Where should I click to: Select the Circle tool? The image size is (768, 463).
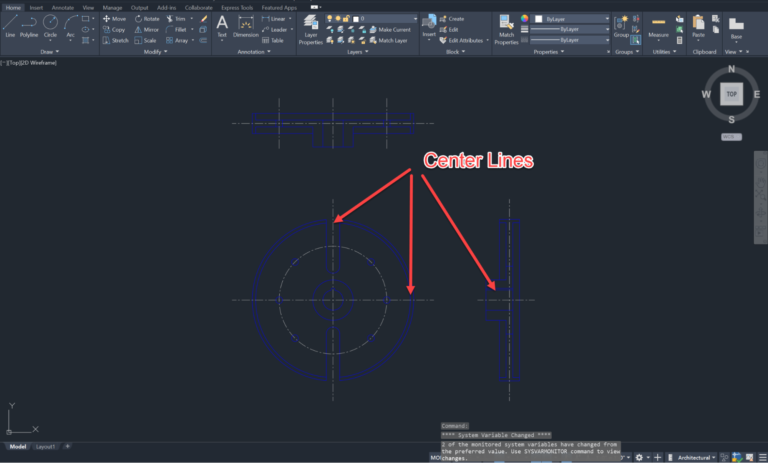tap(50, 26)
